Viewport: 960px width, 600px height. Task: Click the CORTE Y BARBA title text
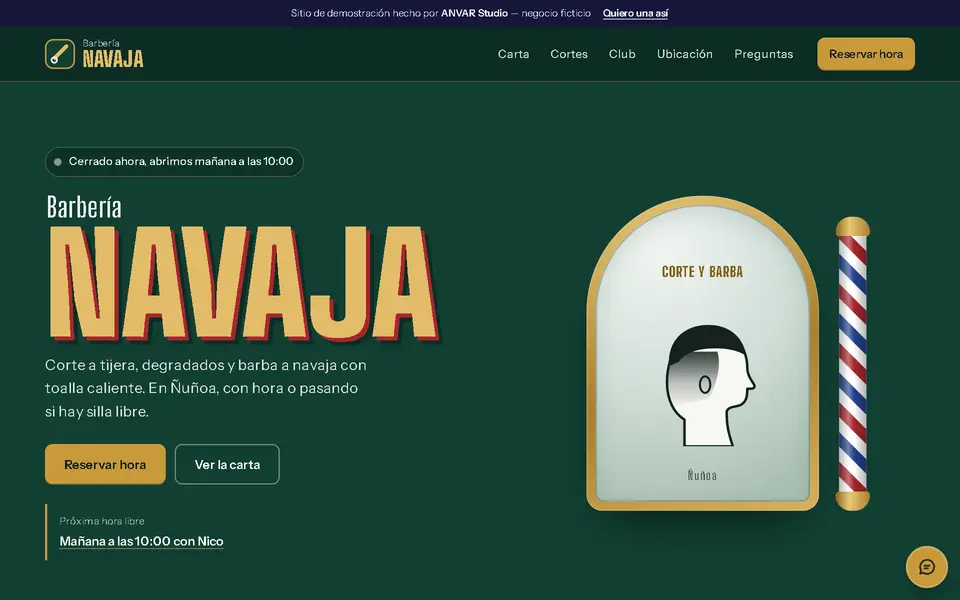pos(702,272)
